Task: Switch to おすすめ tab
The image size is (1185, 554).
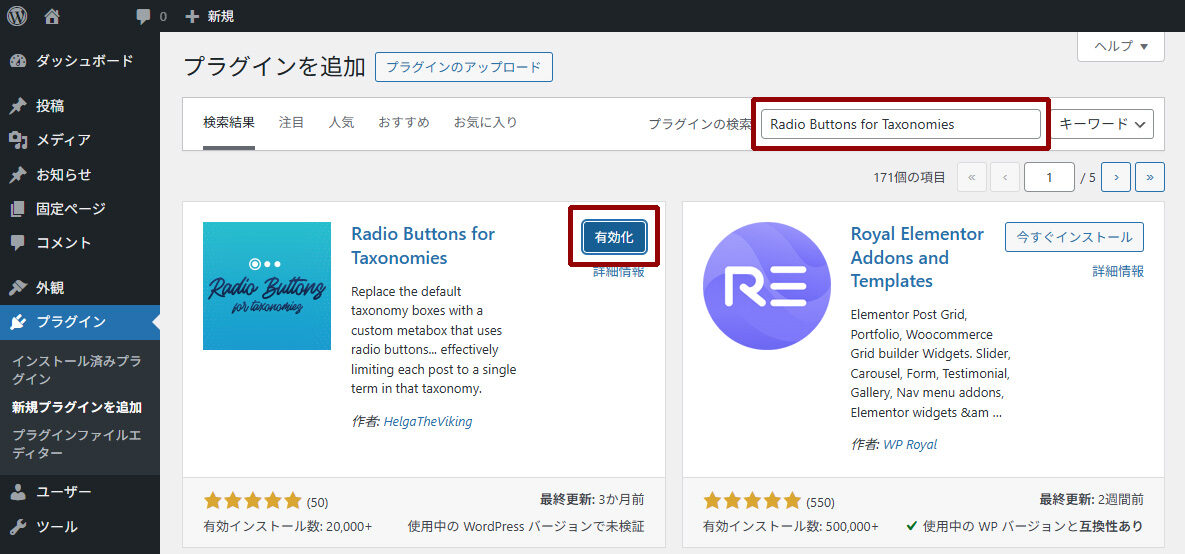Action: point(404,122)
